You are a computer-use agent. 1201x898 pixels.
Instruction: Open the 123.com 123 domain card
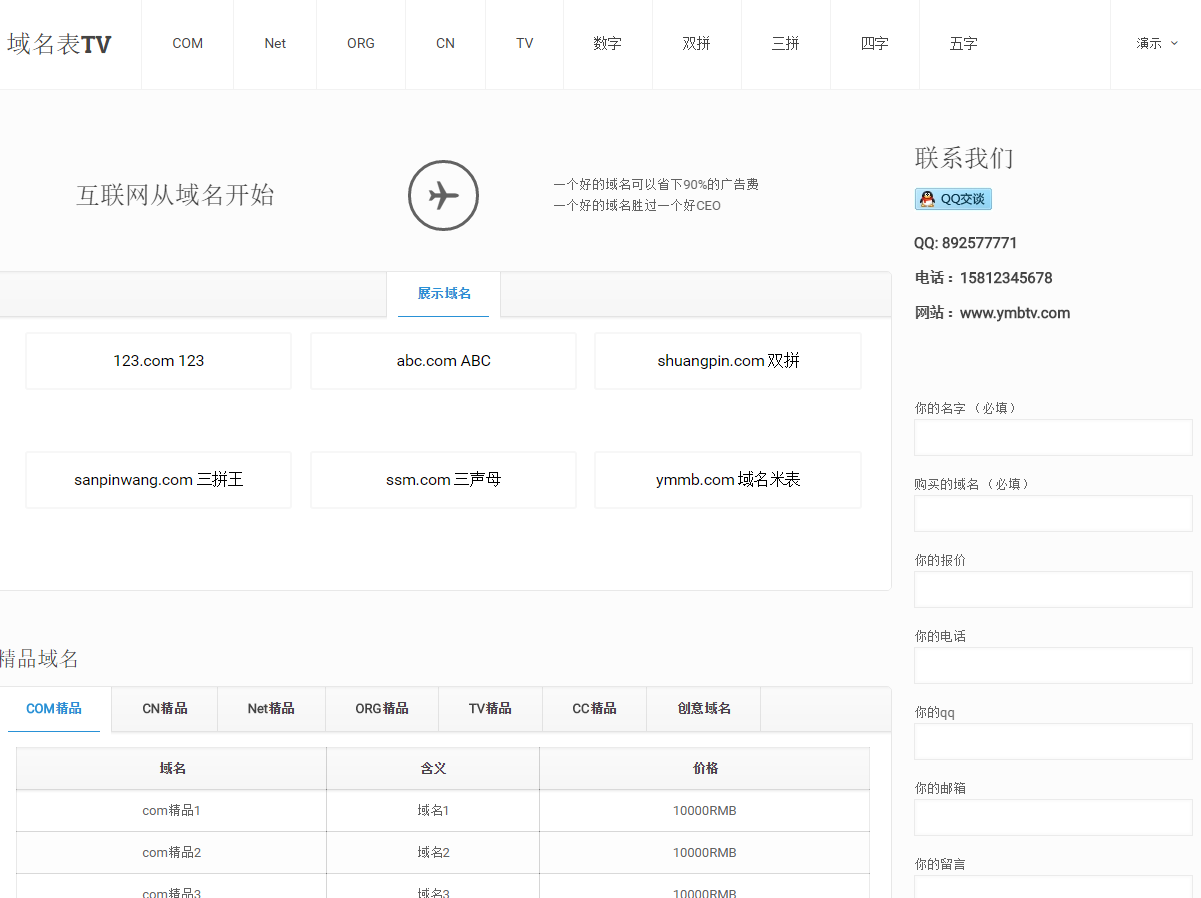pyautogui.click(x=159, y=361)
